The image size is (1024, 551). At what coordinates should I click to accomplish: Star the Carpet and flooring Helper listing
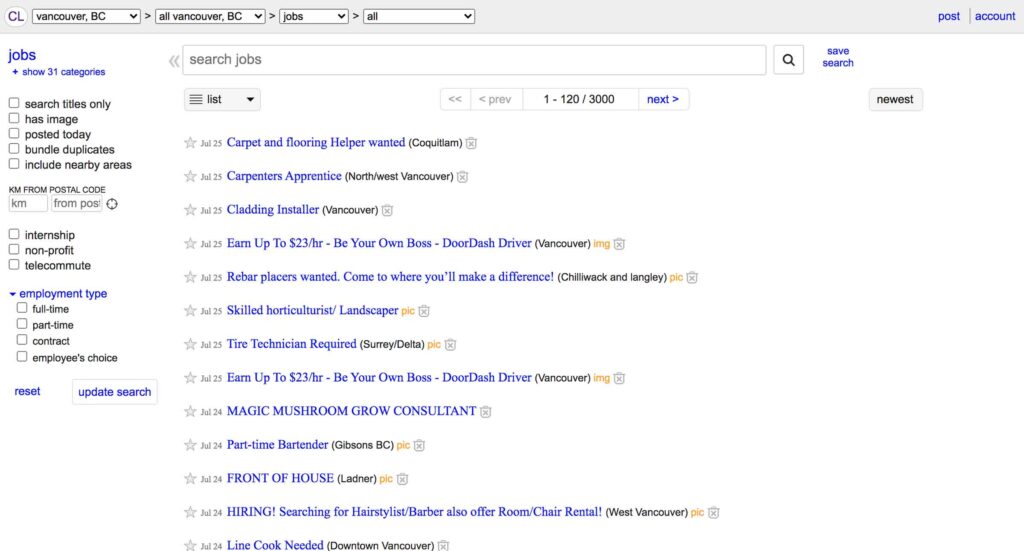pos(190,143)
